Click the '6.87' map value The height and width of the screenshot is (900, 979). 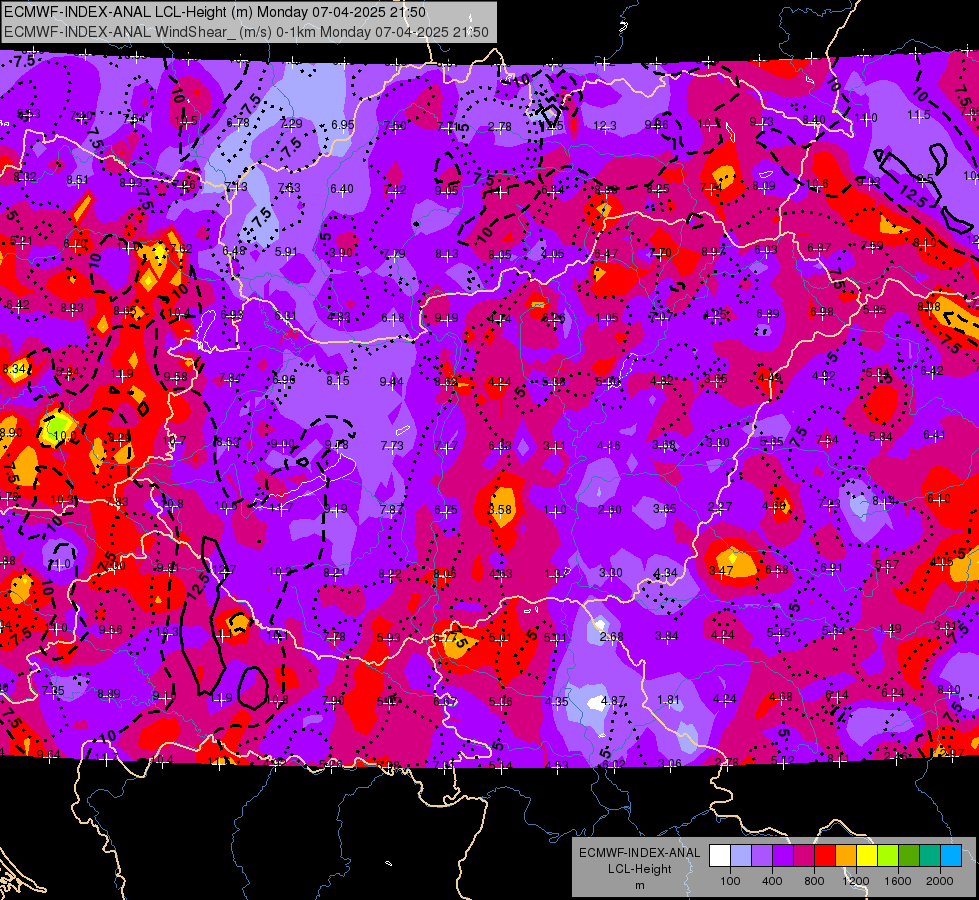point(819,248)
